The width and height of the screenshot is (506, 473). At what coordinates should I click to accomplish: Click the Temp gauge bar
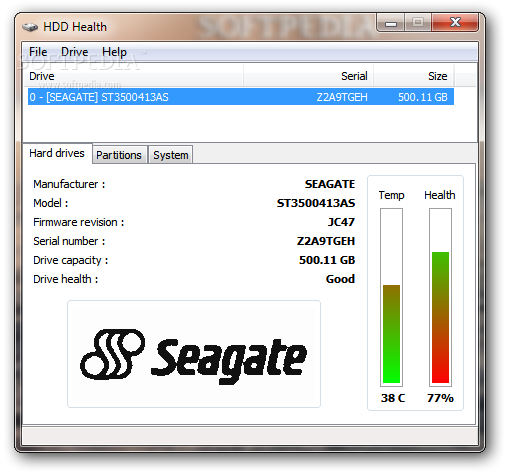(x=391, y=297)
